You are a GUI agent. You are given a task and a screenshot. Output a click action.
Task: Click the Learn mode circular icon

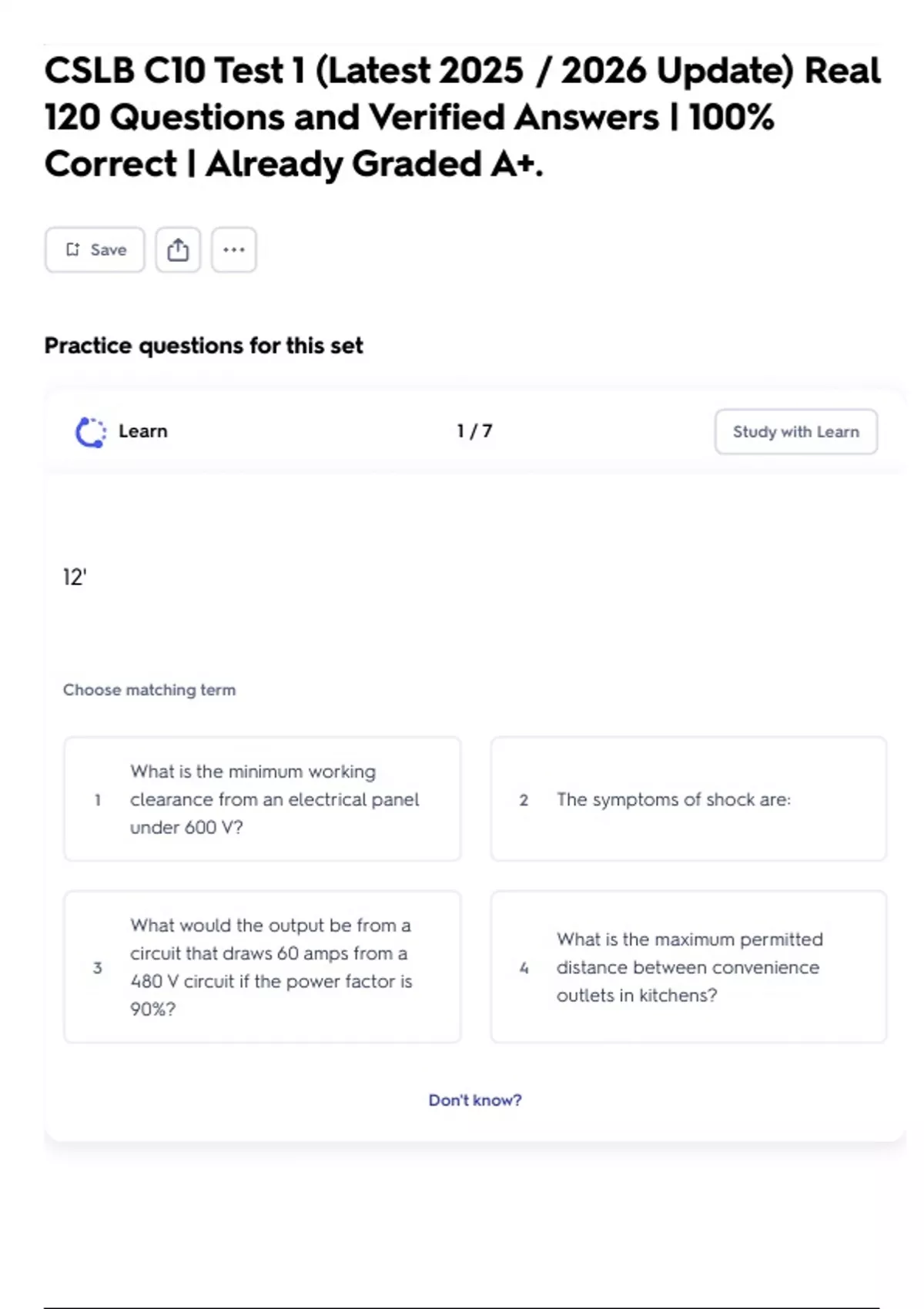[x=91, y=432]
